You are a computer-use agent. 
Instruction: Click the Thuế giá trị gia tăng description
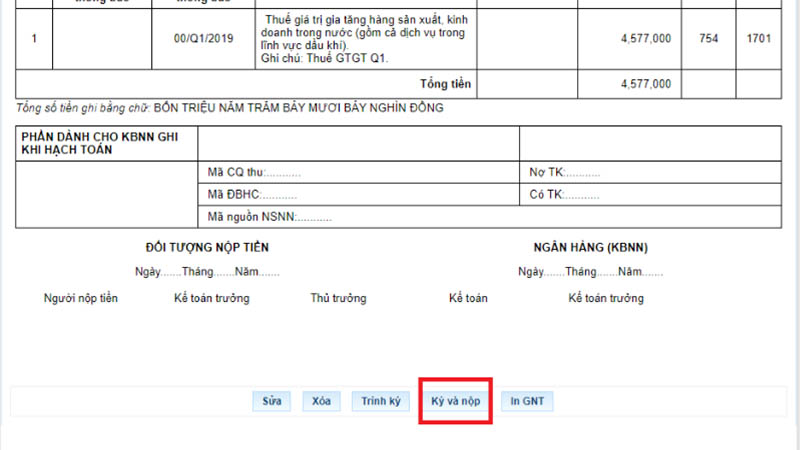pos(363,39)
